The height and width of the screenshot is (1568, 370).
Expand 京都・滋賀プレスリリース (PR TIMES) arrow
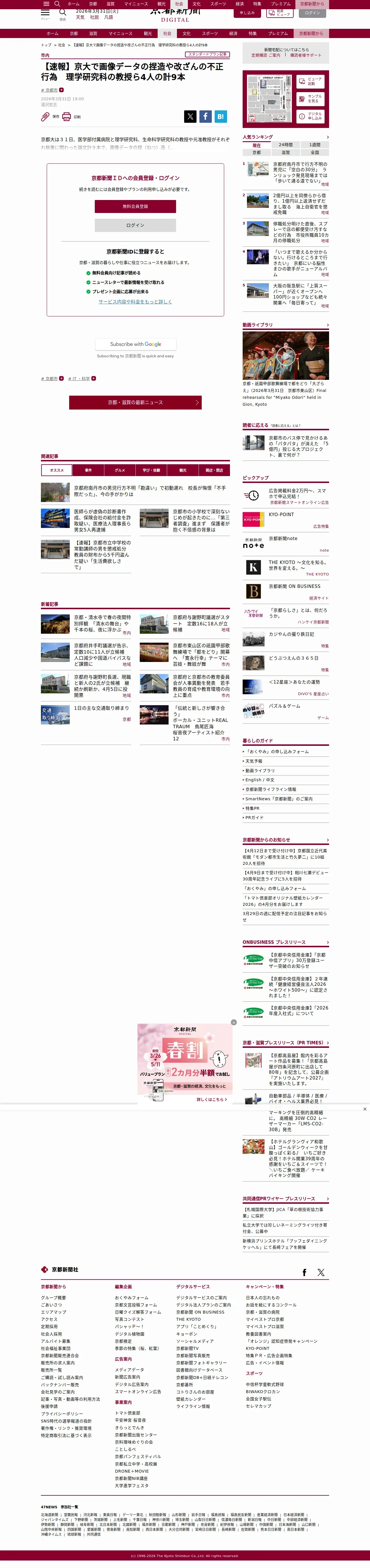point(327,1043)
